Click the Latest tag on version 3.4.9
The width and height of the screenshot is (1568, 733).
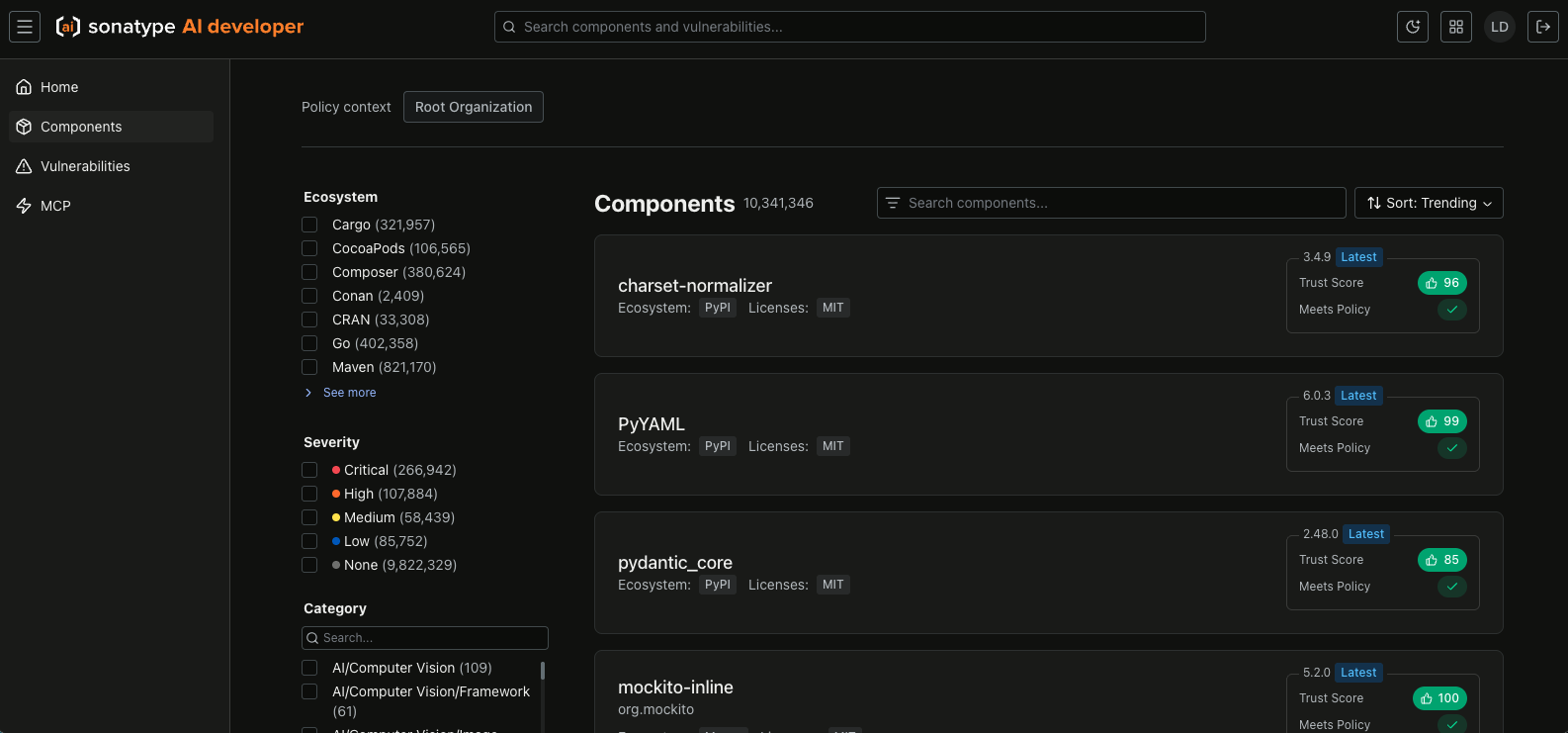[x=1358, y=257]
